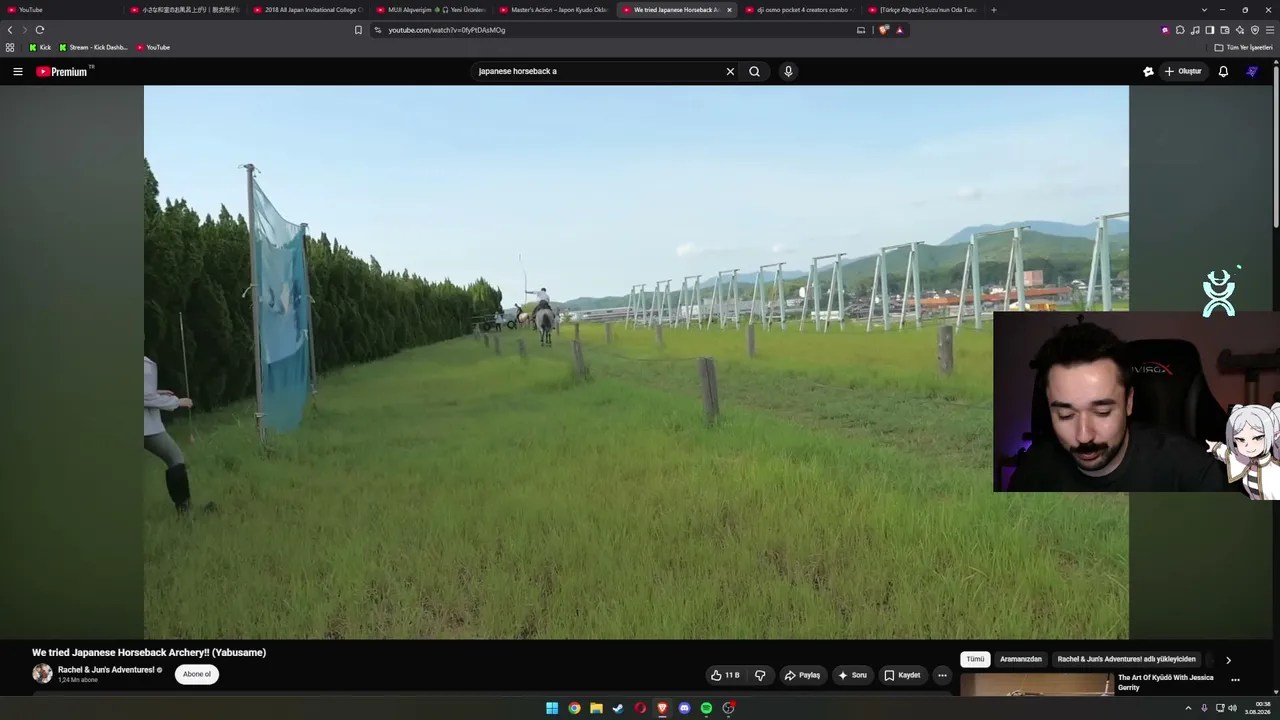The width and height of the screenshot is (1280, 720).
Task: Open Rachel & Jun's Adventures! channel name
Action: click(x=106, y=670)
